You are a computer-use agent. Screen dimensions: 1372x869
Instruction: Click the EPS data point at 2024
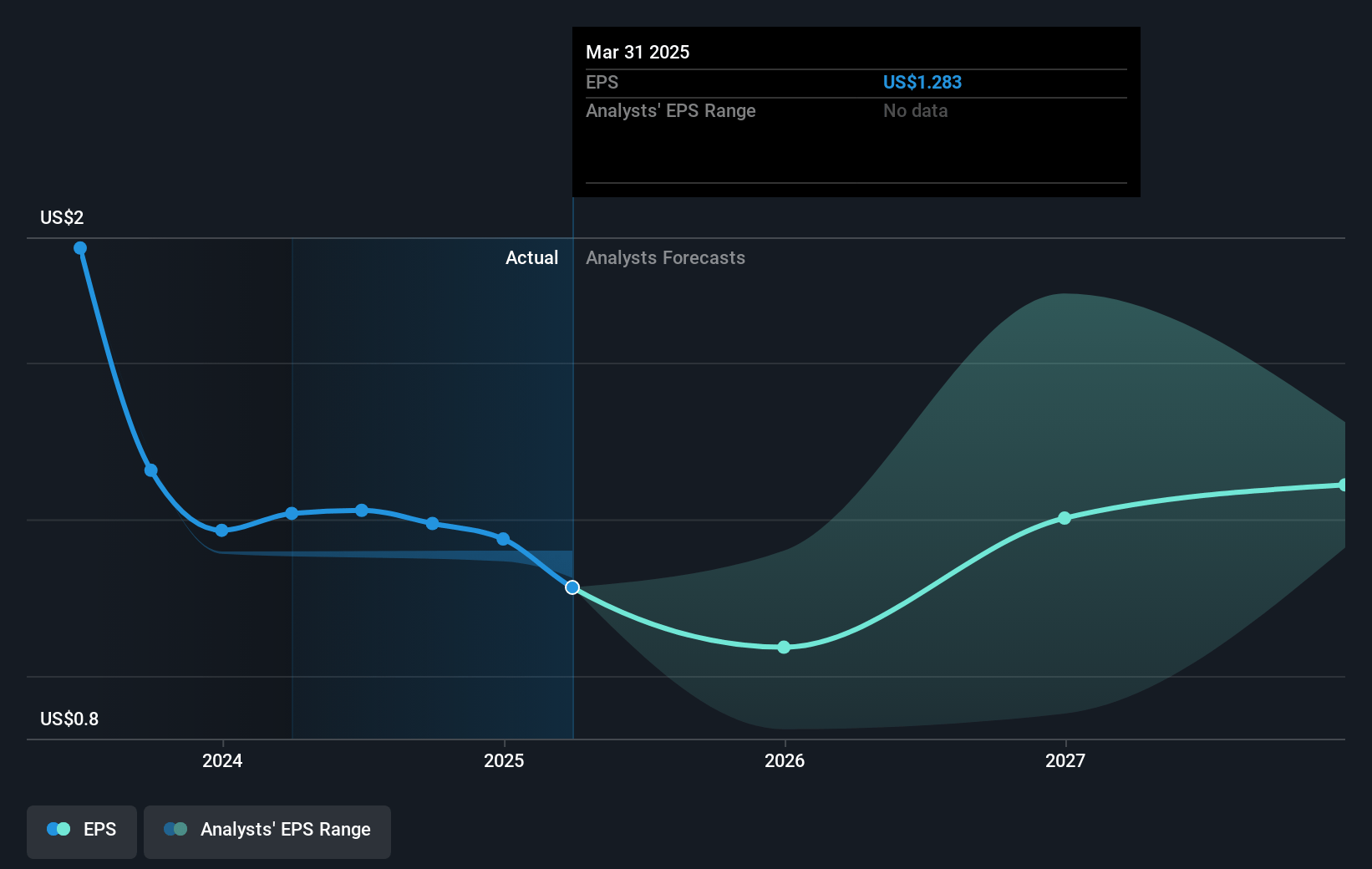221,531
